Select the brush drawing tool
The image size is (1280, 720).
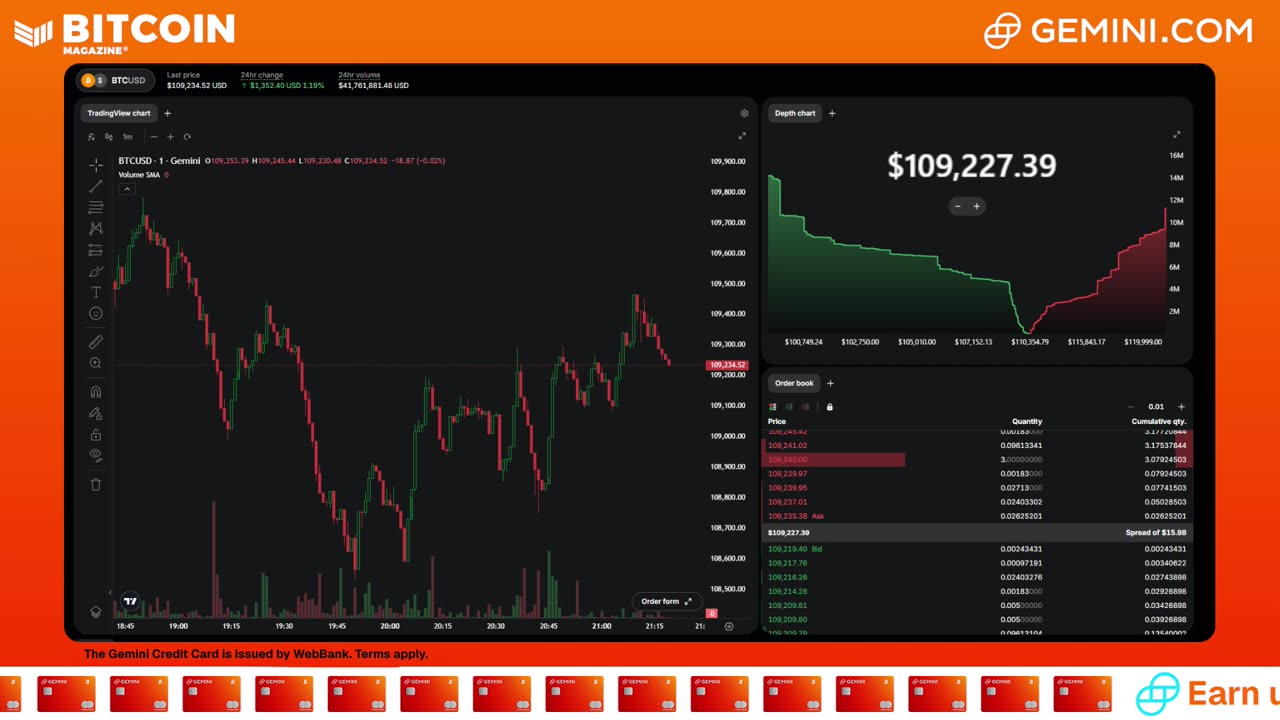96,271
